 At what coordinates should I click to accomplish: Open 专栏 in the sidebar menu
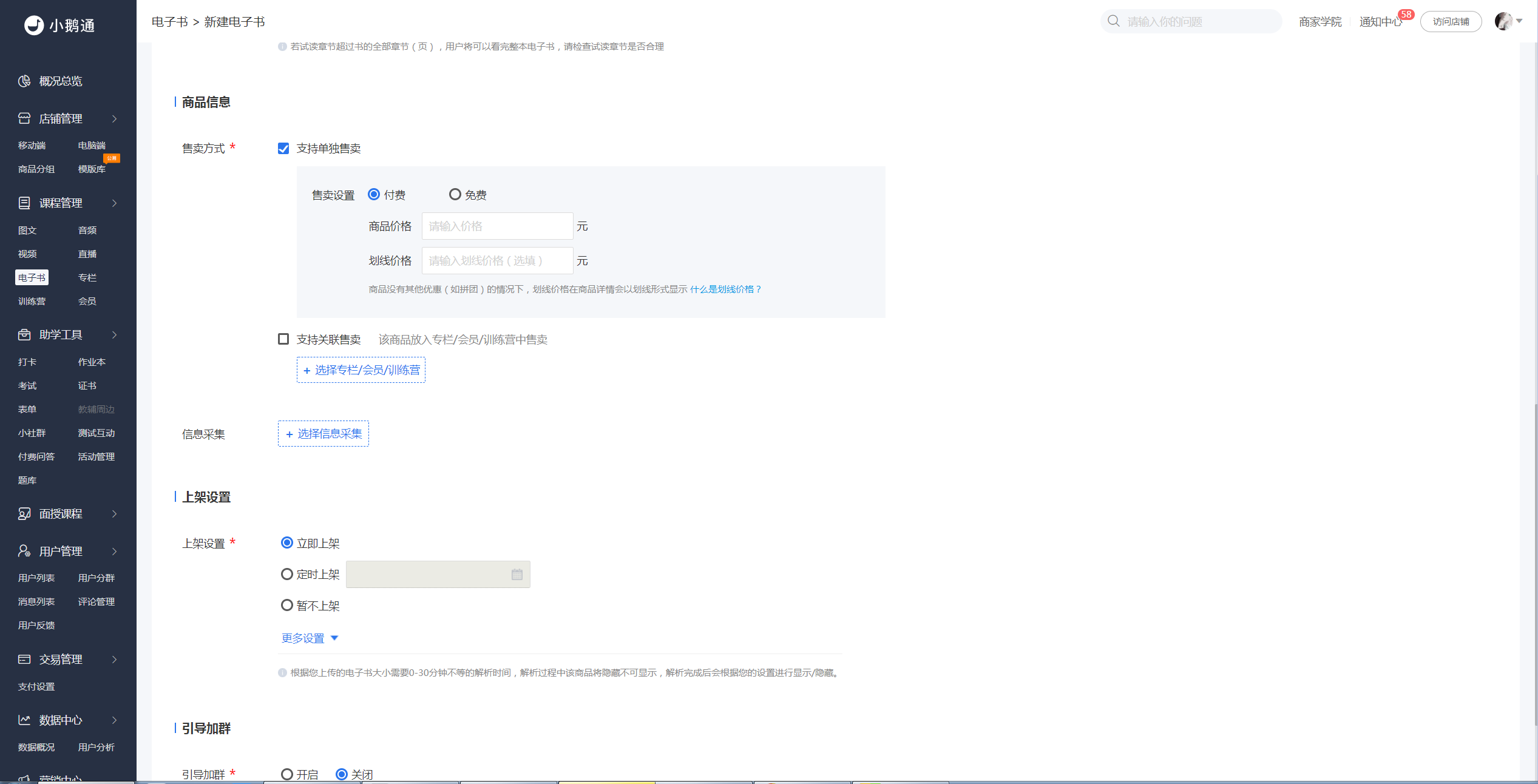(x=87, y=277)
